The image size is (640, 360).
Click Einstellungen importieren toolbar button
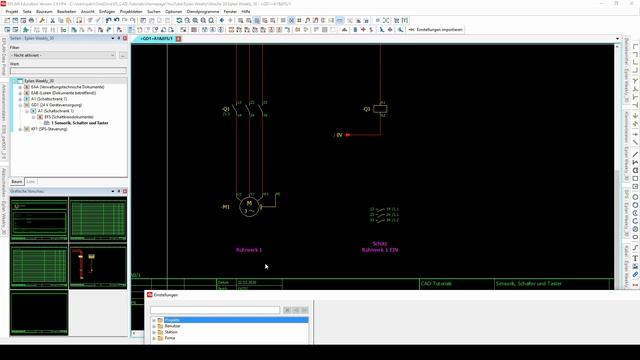pyautogui.click(x=436, y=30)
